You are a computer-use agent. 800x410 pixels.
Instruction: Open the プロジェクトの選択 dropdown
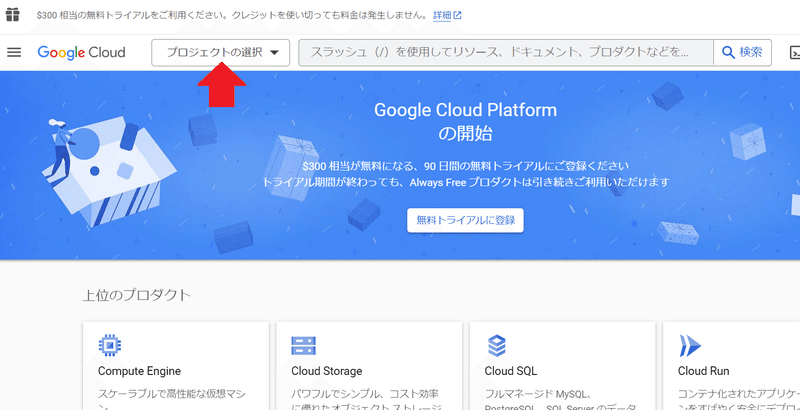pyautogui.click(x=220, y=53)
